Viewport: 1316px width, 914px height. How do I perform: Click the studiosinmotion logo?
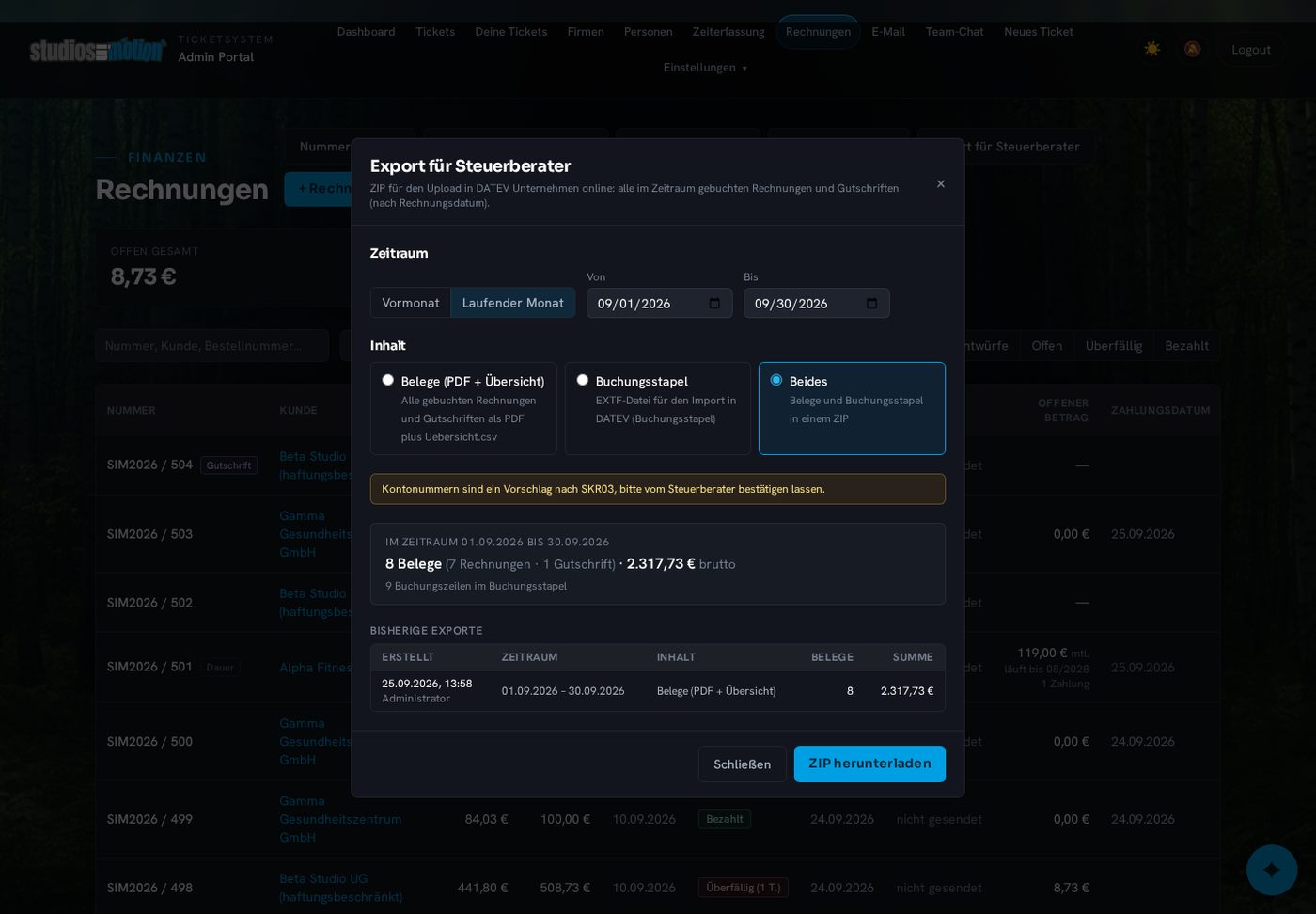97,50
